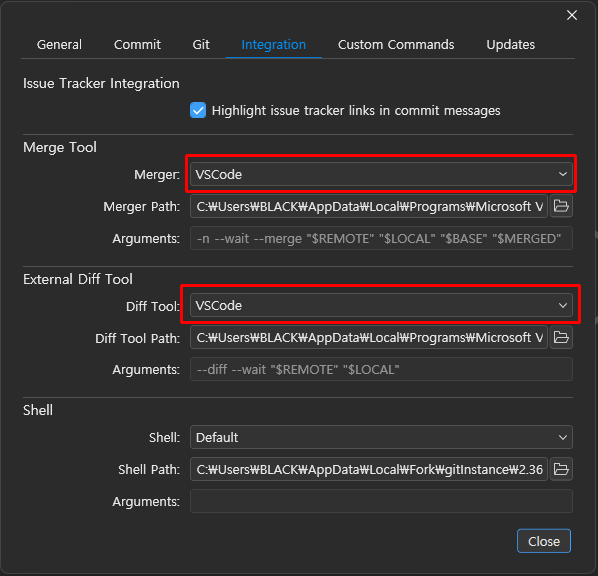The height and width of the screenshot is (576, 598).
Task: Toggle Highlight issue tracker links checkbox
Action: click(x=198, y=111)
